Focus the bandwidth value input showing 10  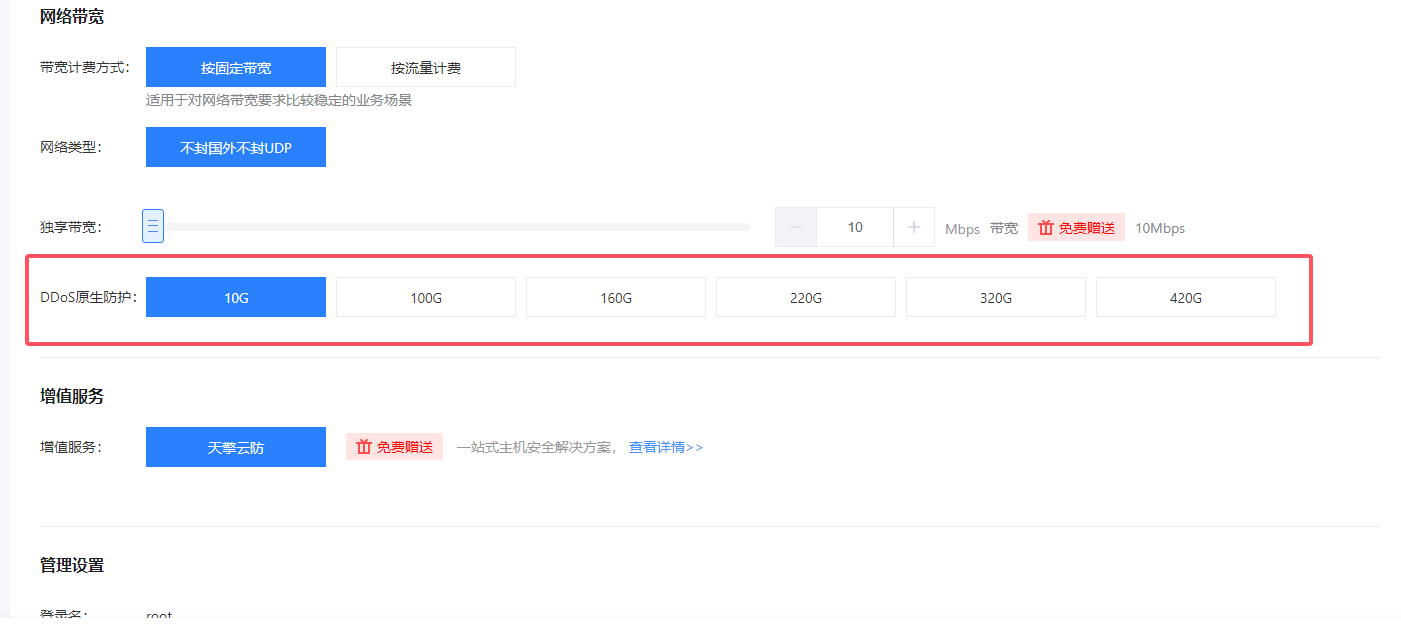[x=855, y=227]
